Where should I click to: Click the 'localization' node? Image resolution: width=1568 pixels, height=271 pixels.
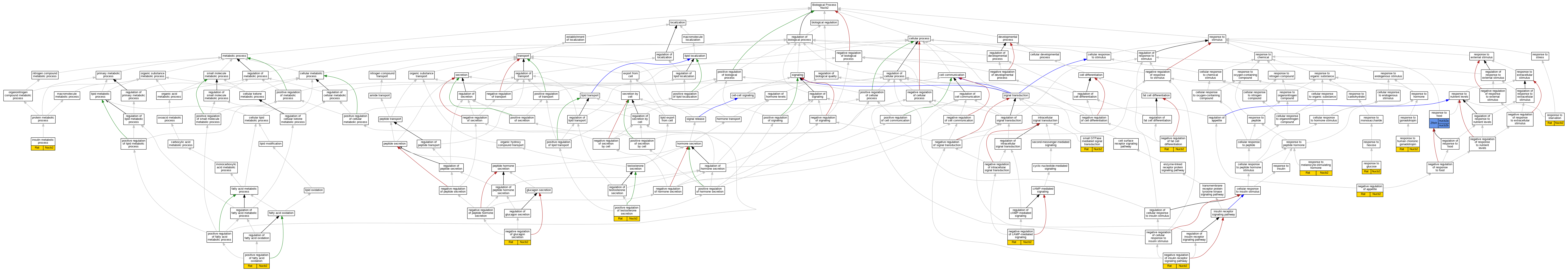pos(677,22)
